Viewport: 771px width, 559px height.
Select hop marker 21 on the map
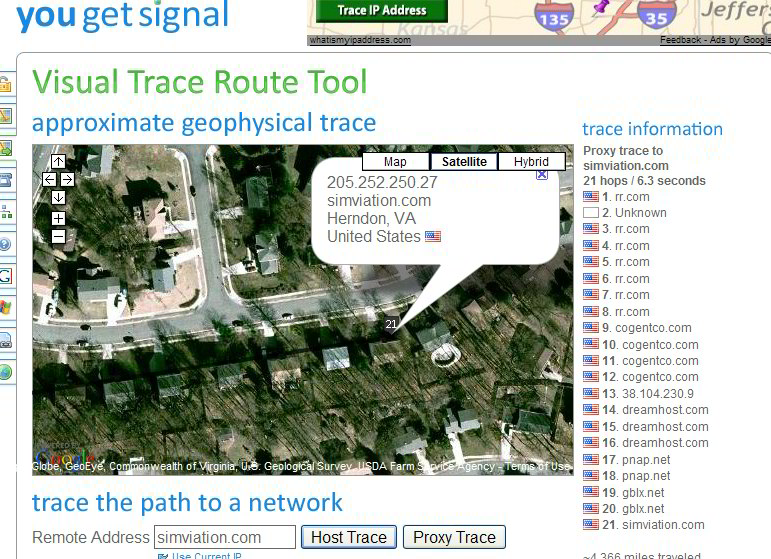(391, 324)
